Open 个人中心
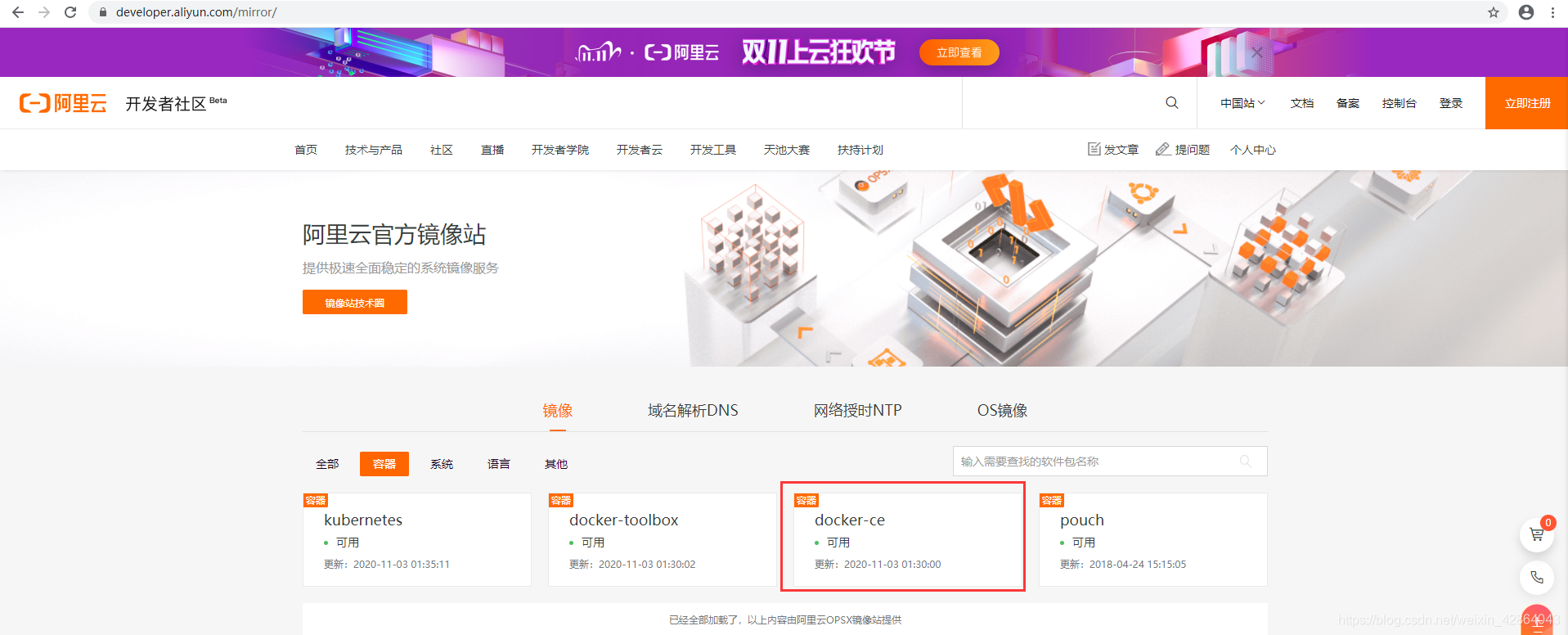 point(1253,150)
